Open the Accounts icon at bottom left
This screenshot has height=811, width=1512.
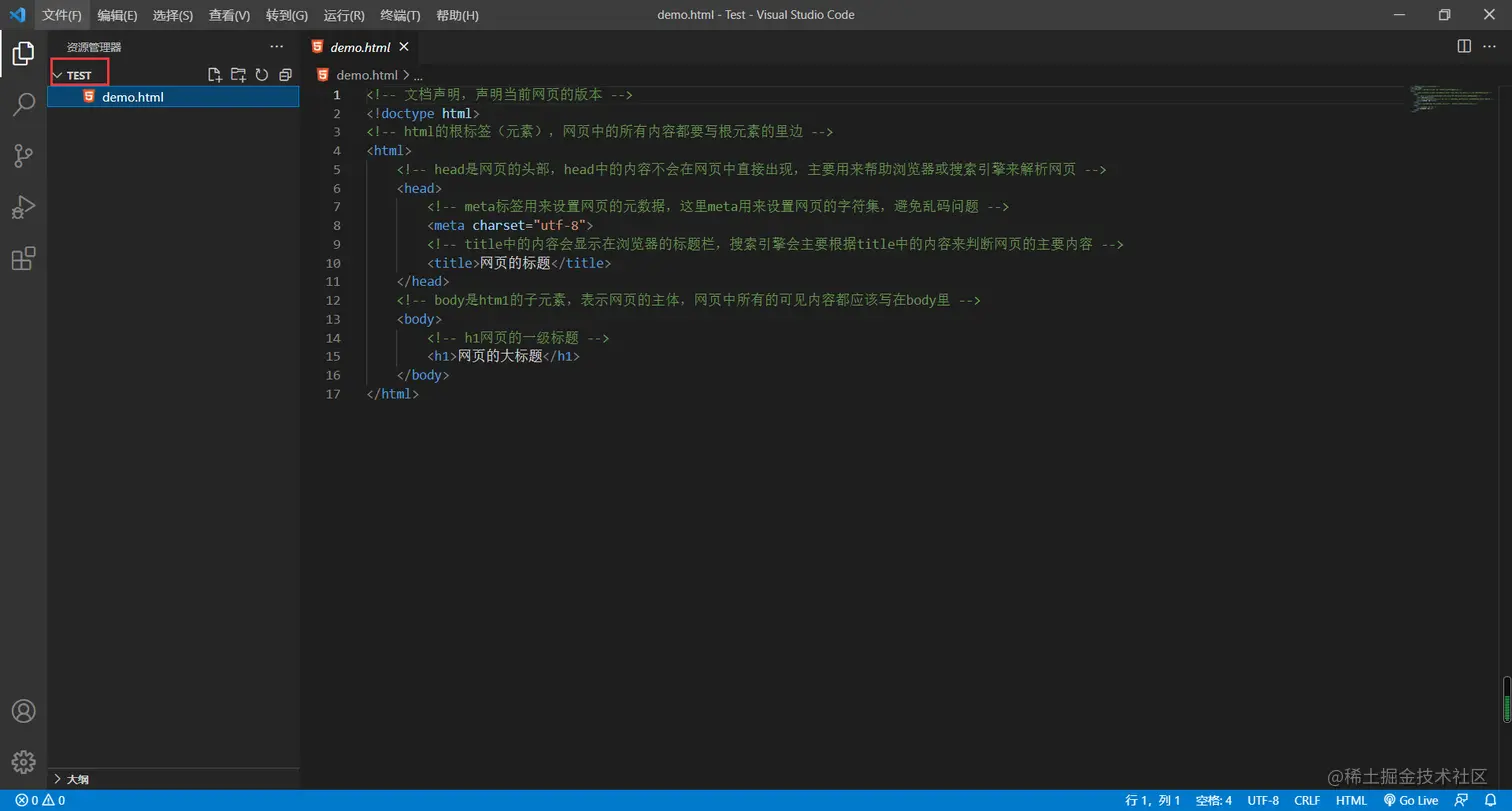pos(23,711)
